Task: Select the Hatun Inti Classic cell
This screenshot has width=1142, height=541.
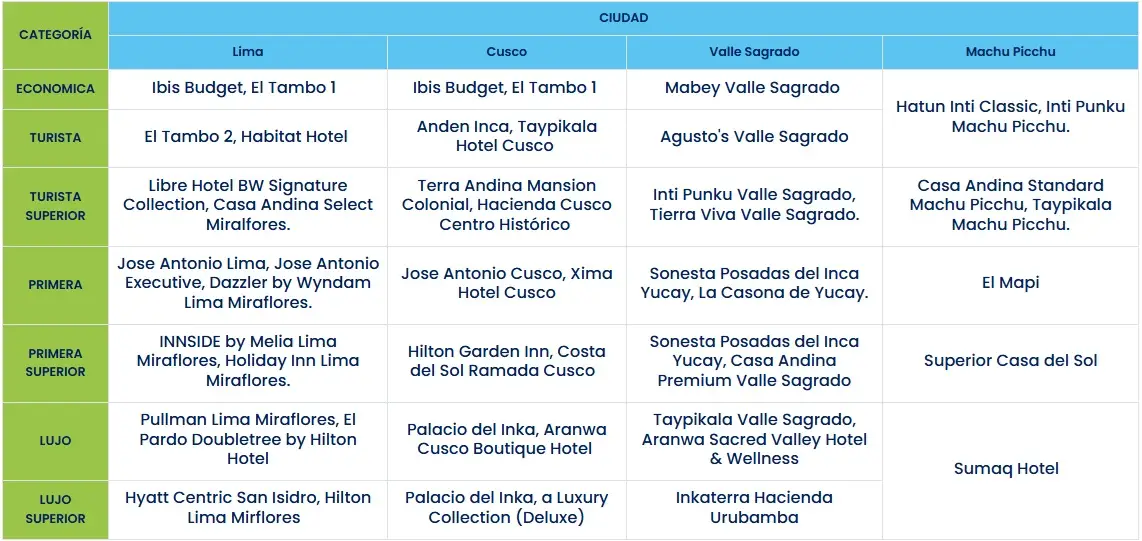Action: (1010, 117)
